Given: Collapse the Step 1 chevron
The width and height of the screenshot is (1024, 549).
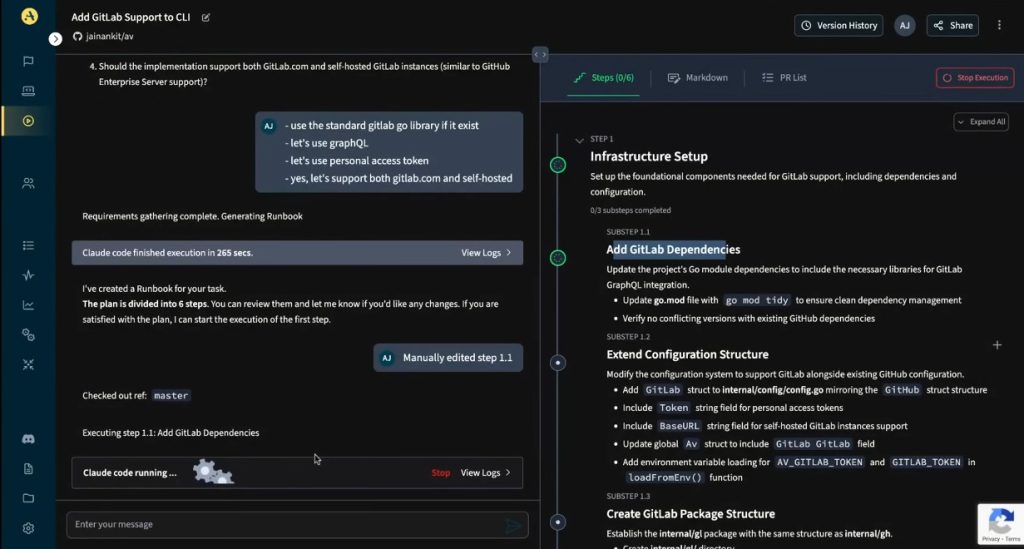Looking at the screenshot, I should (x=579, y=140).
